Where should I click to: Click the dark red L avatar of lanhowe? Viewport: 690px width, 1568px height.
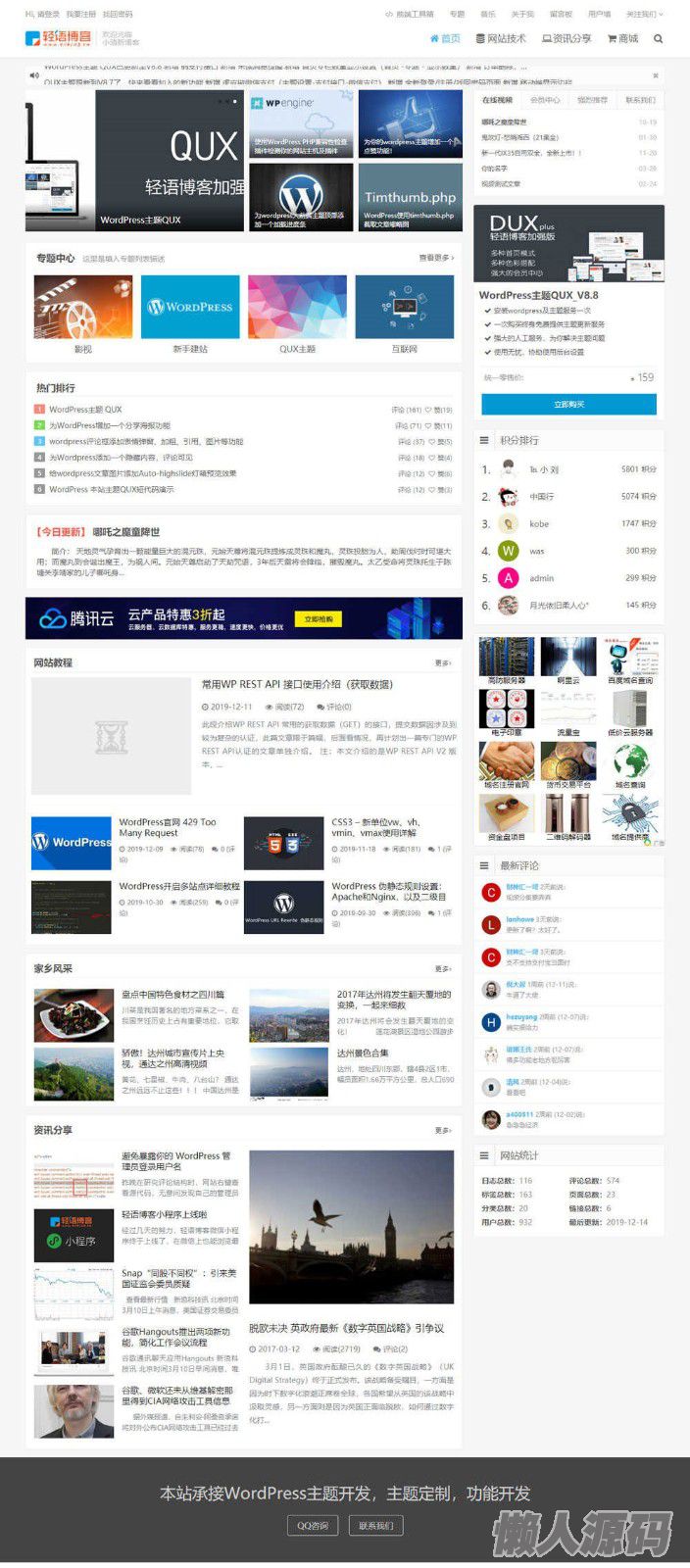tap(491, 924)
